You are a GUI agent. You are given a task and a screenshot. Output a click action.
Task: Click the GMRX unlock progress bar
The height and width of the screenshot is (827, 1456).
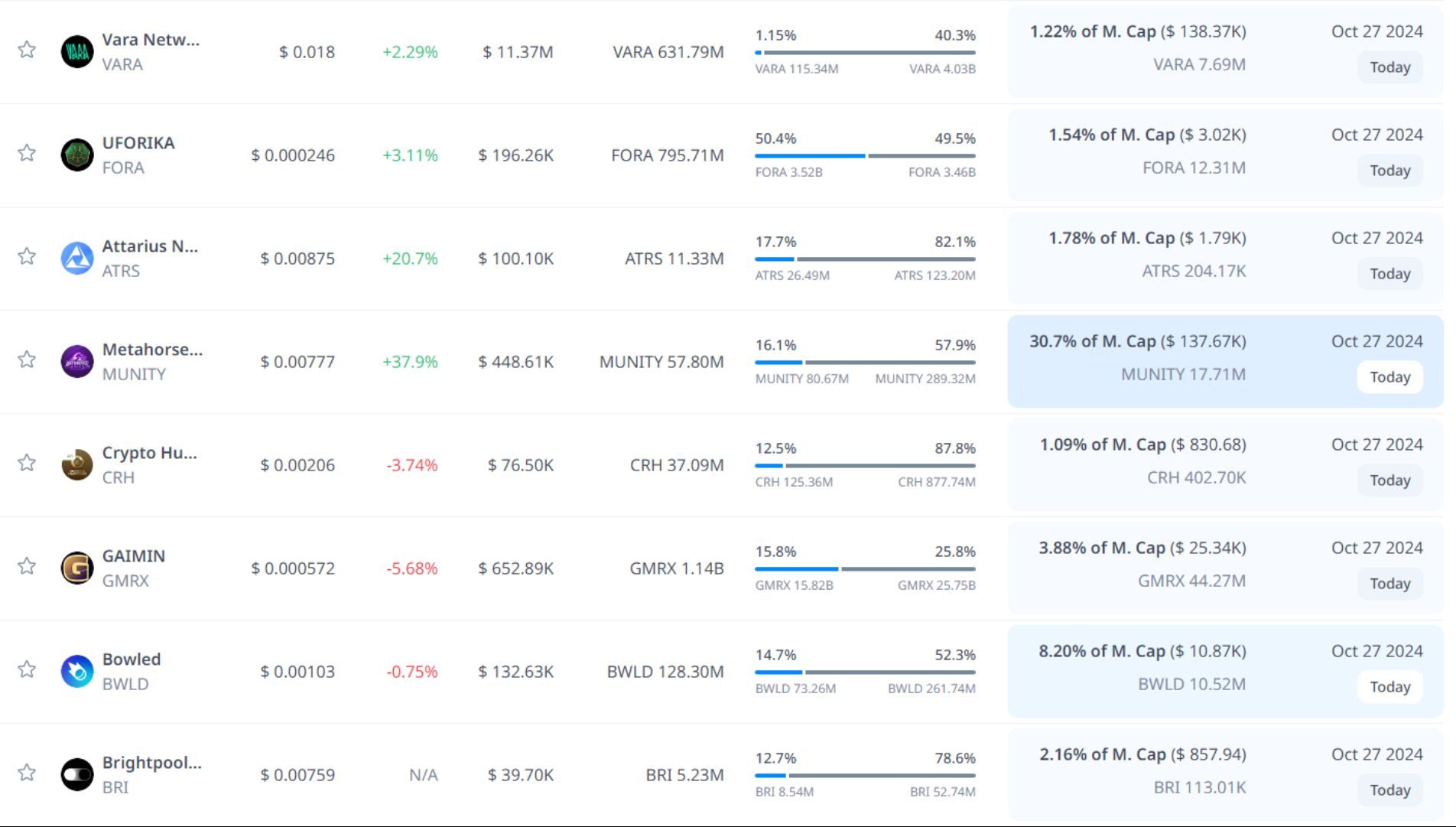click(x=865, y=569)
